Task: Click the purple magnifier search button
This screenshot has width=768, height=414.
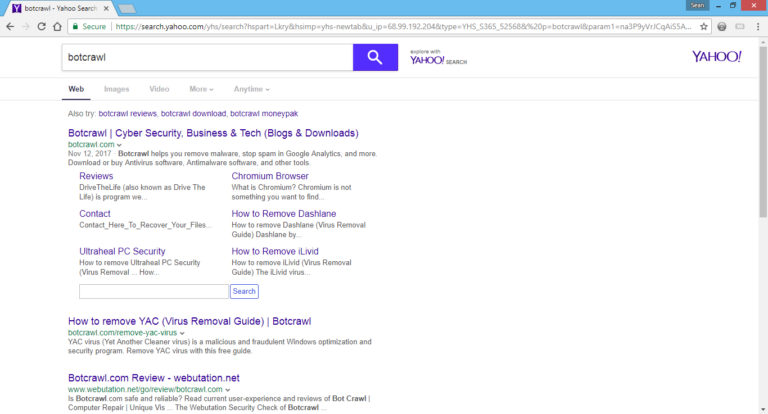Action: click(375, 57)
